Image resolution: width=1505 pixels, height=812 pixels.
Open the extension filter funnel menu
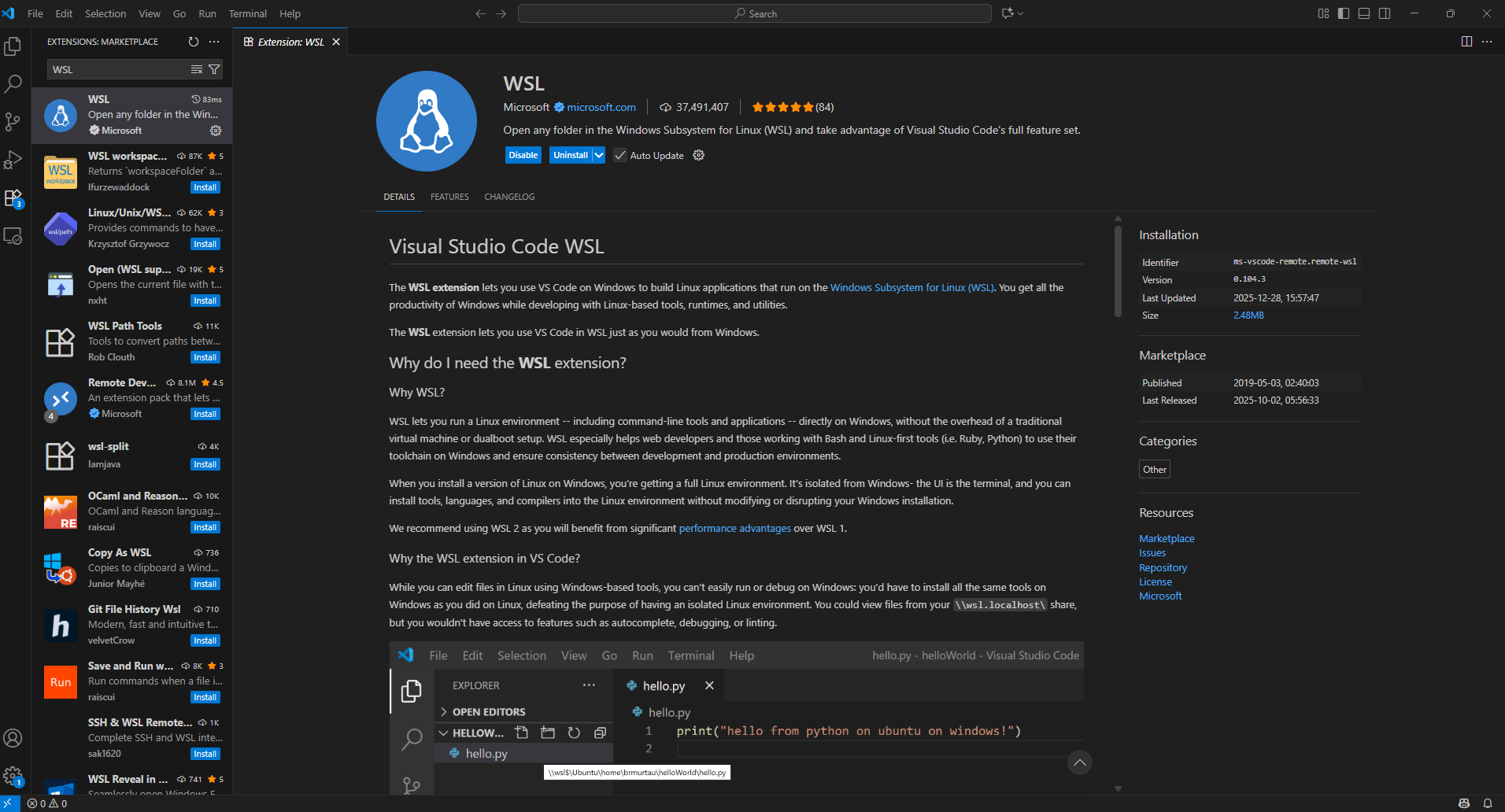tap(213, 70)
